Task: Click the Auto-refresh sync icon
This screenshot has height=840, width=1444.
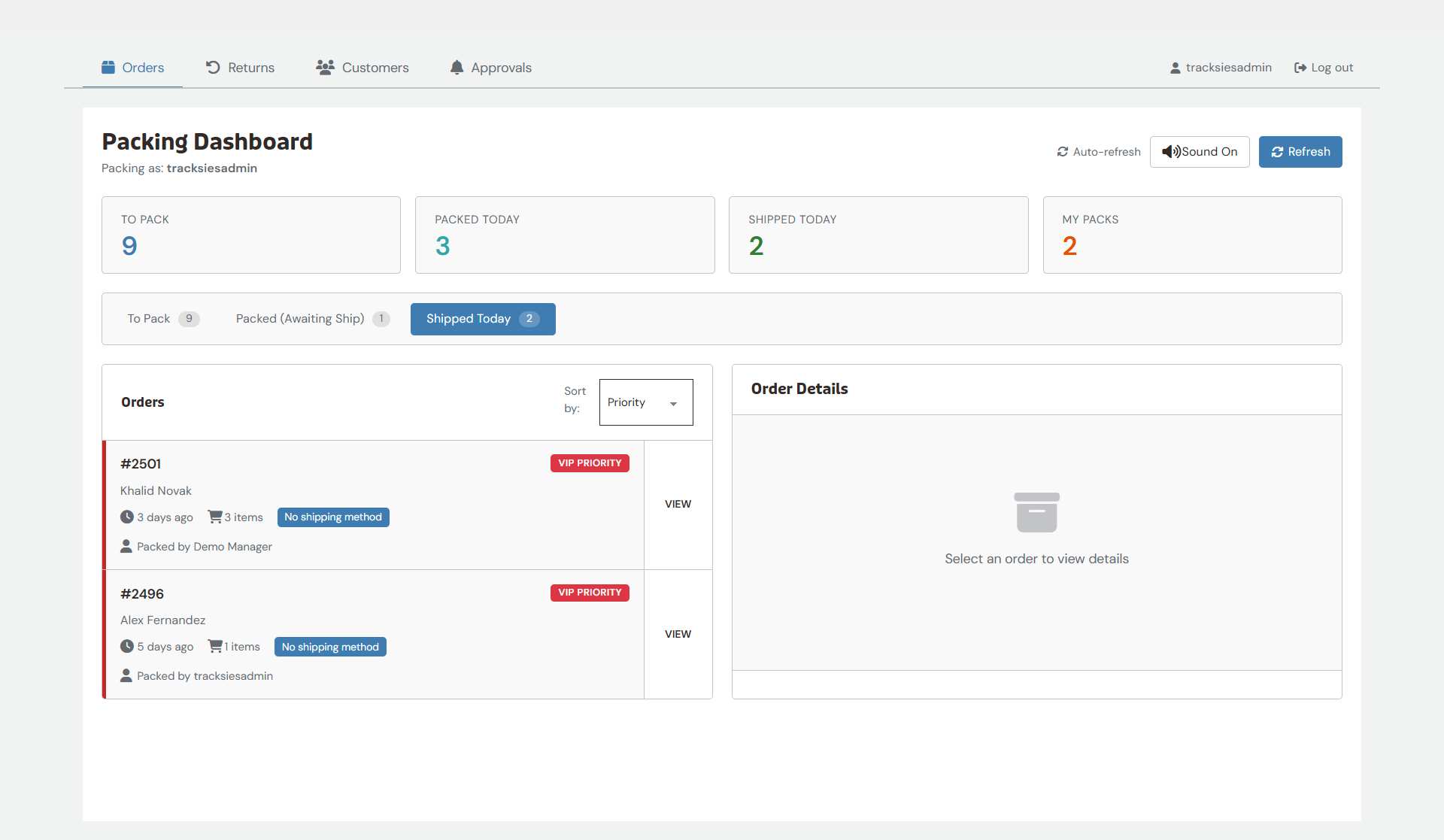Action: (1063, 152)
